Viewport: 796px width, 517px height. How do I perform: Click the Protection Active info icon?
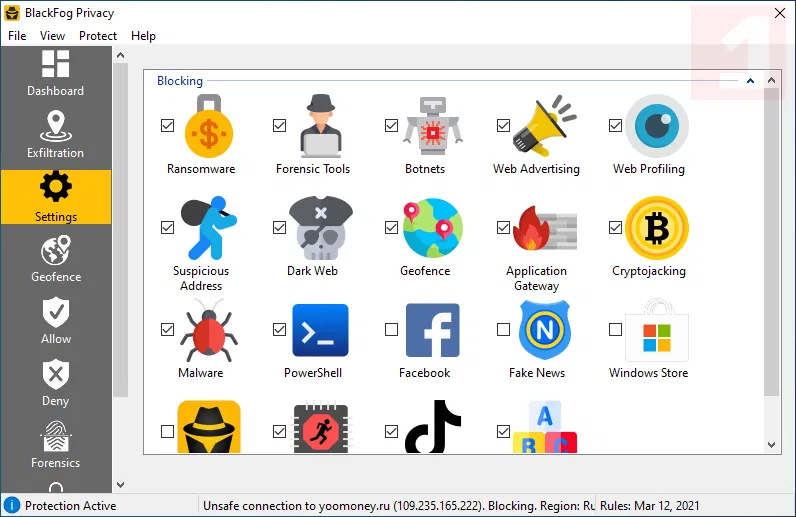coord(12,505)
